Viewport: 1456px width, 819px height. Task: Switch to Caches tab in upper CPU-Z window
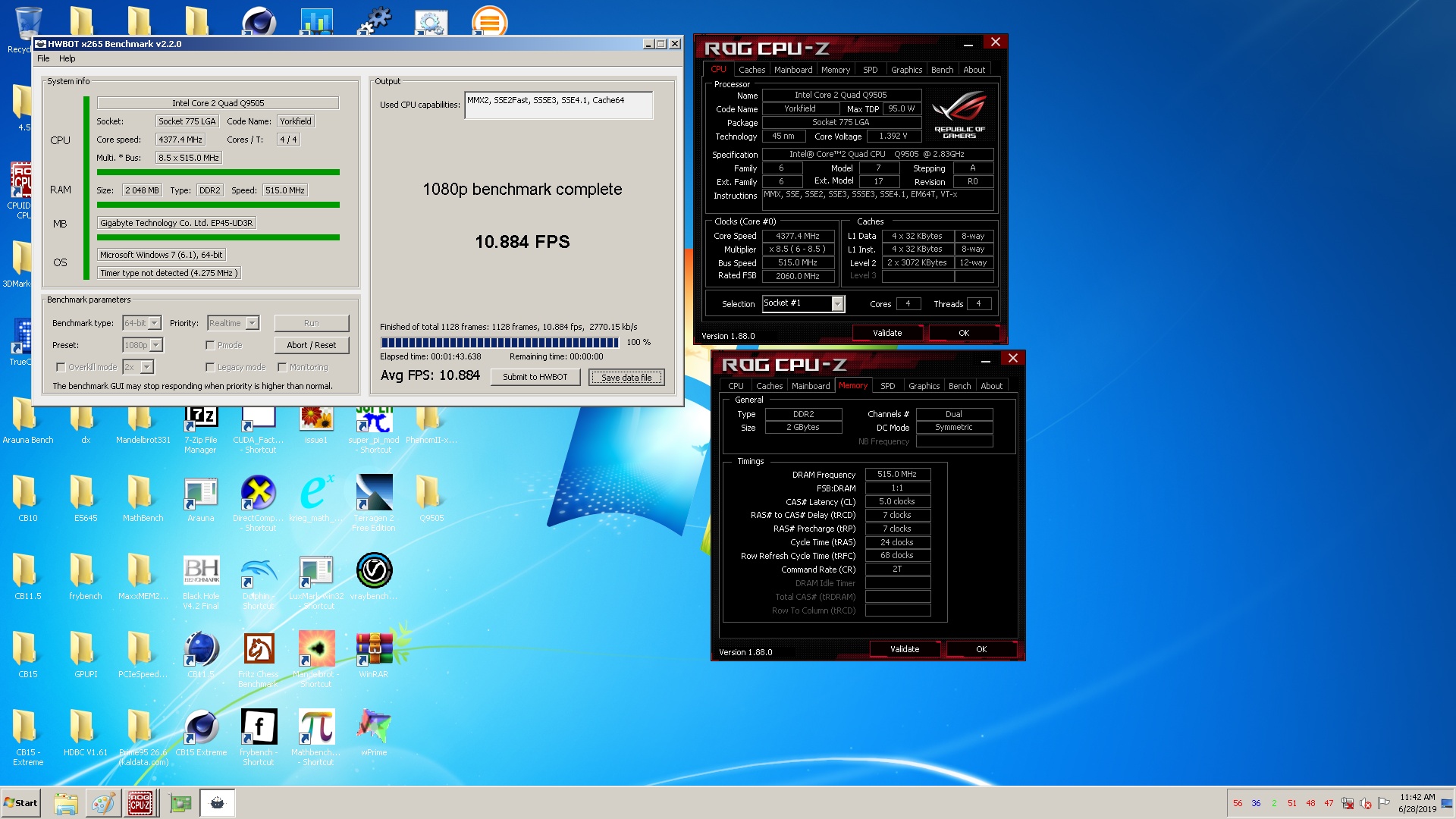tap(752, 70)
